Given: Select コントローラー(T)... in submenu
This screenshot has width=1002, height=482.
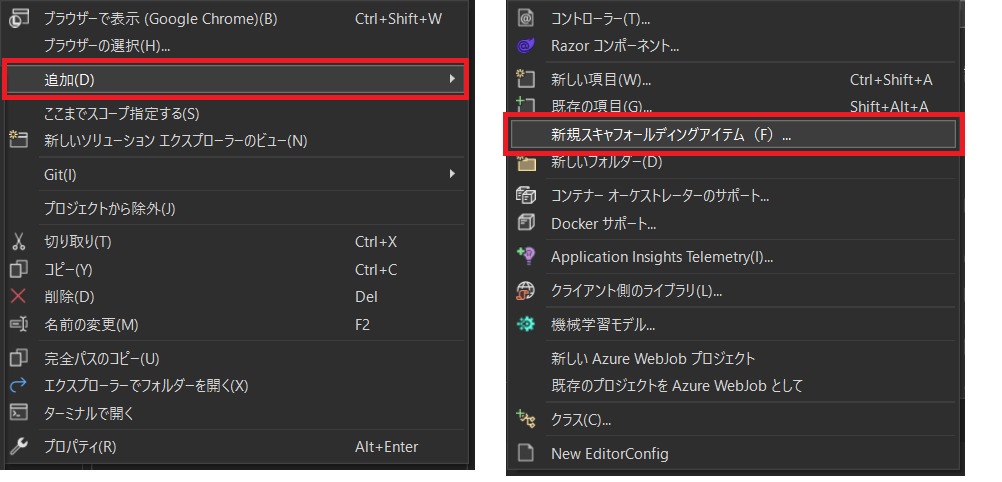Looking at the screenshot, I should (601, 19).
